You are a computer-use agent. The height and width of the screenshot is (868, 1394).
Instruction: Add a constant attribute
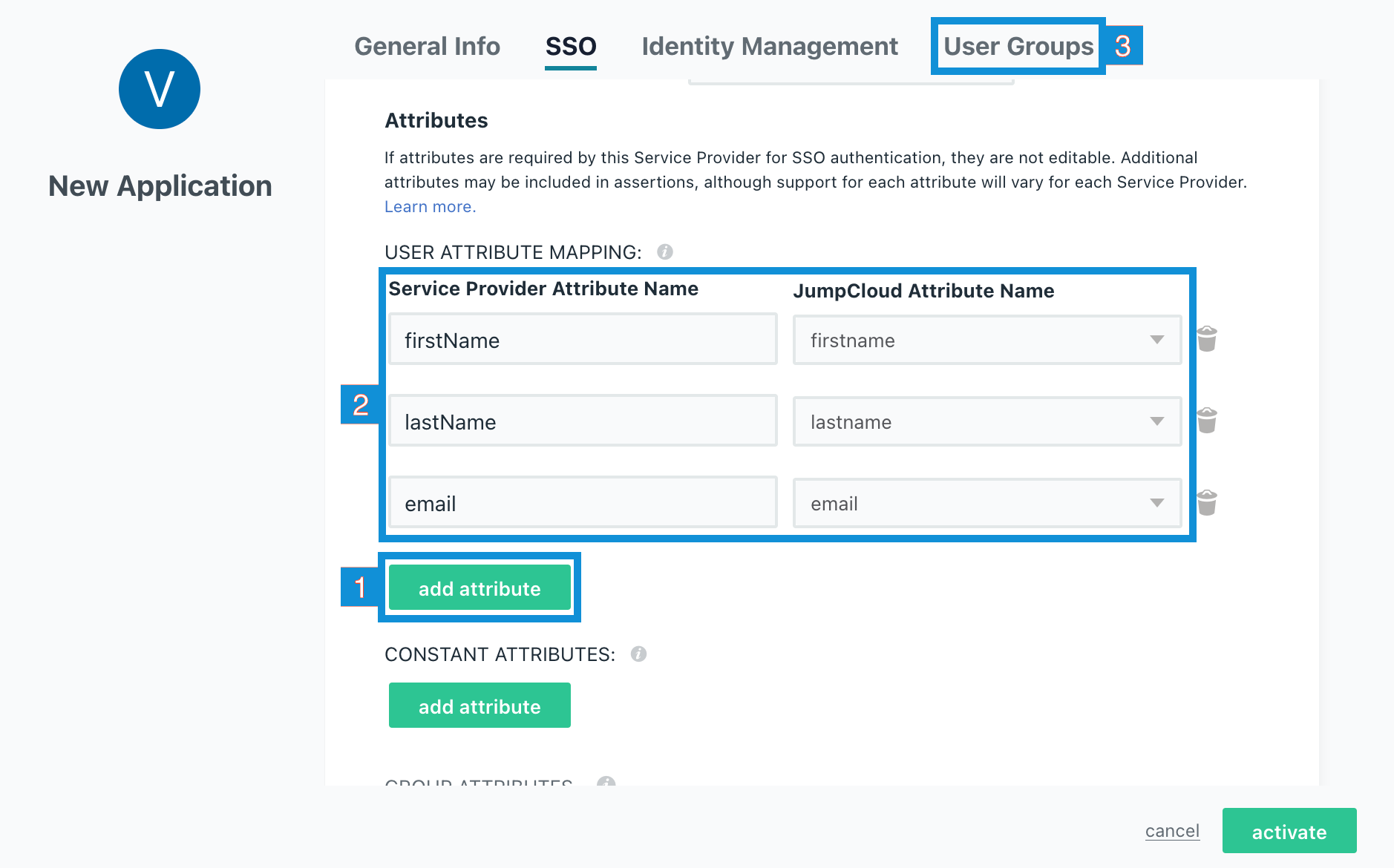pos(480,706)
